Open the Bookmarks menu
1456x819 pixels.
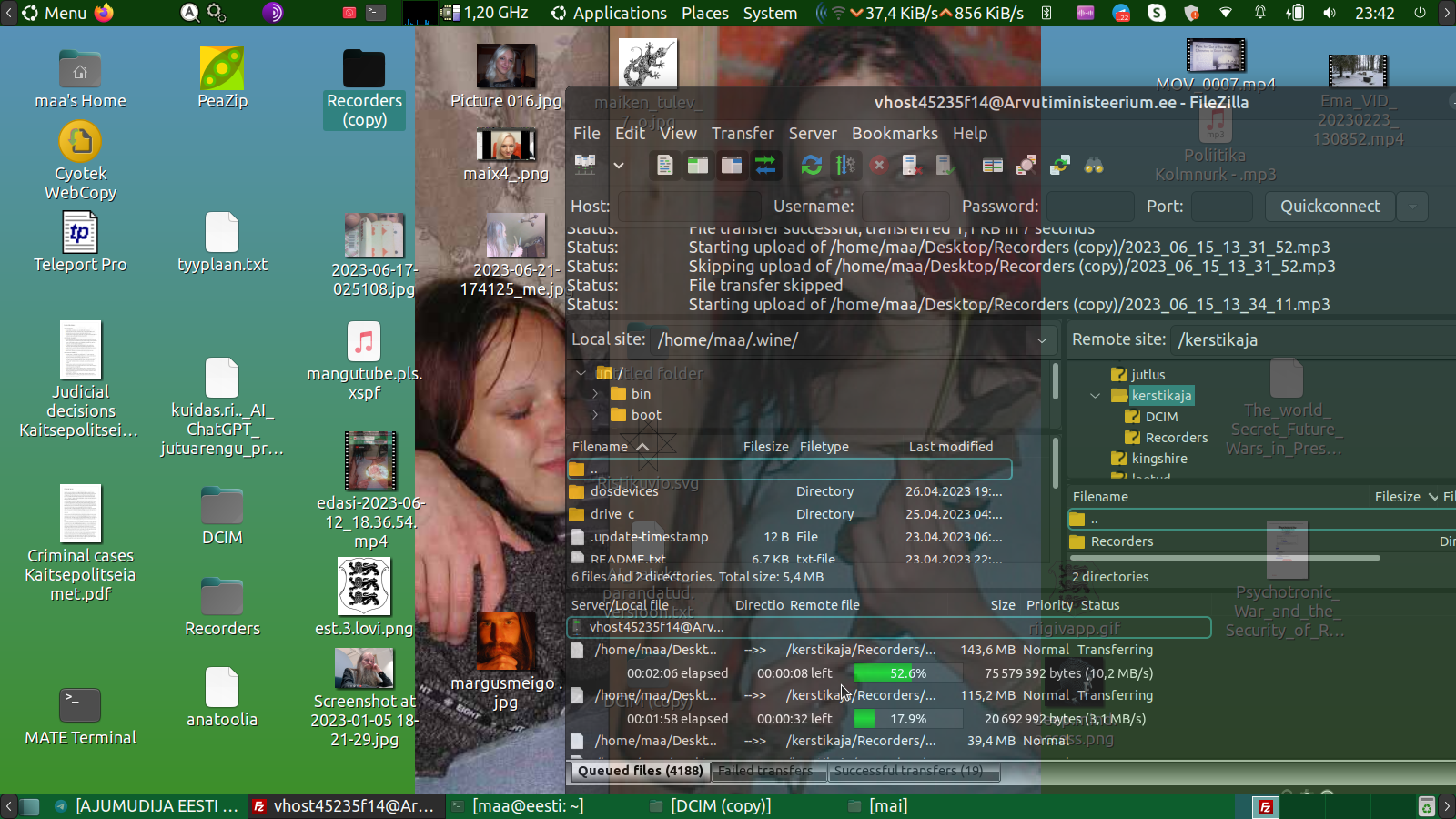coord(894,134)
